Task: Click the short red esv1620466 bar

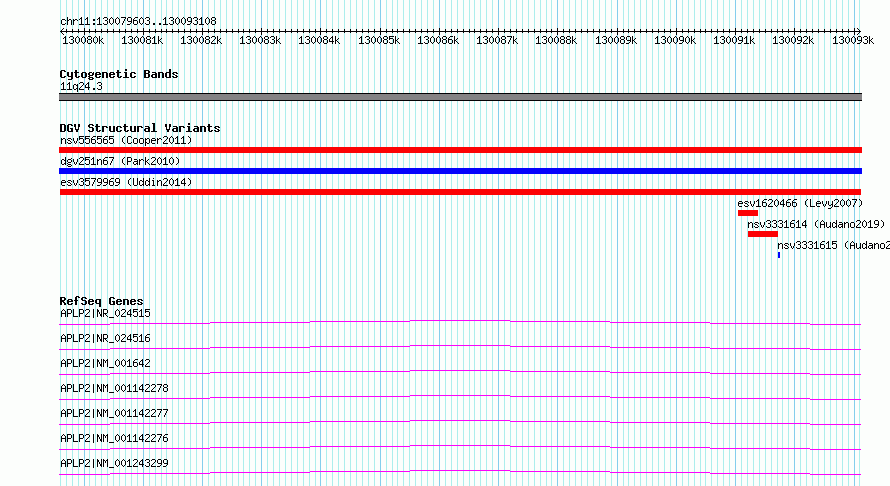Action: pos(748,213)
